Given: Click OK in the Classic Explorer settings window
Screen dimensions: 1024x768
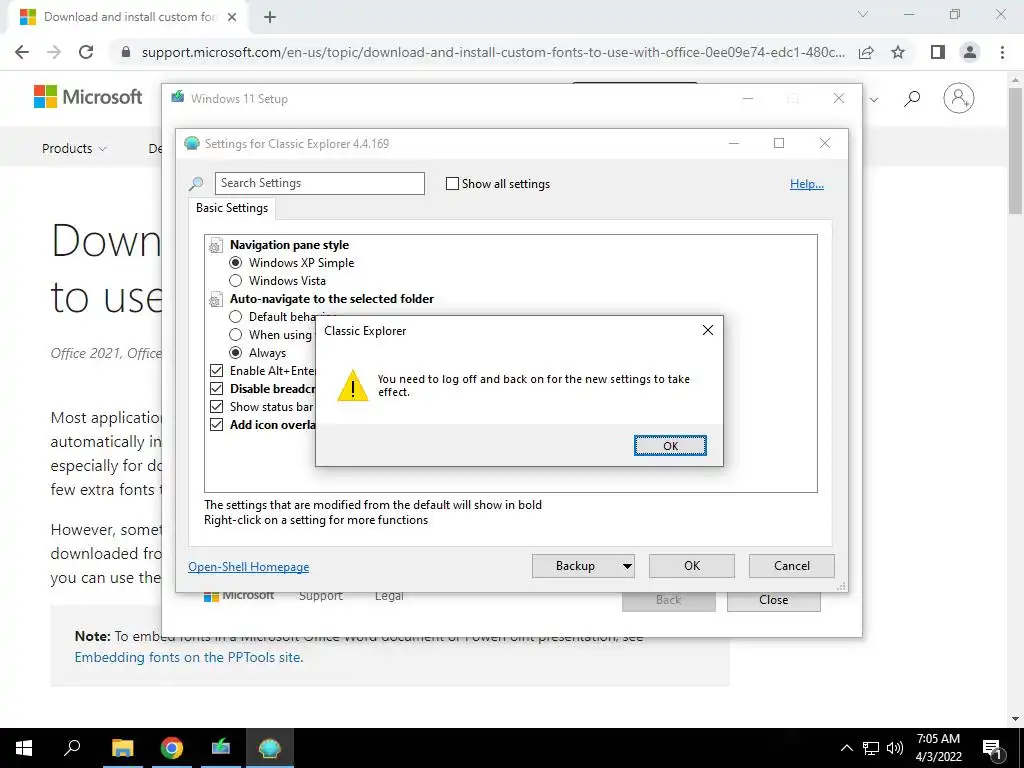Looking at the screenshot, I should point(692,566).
